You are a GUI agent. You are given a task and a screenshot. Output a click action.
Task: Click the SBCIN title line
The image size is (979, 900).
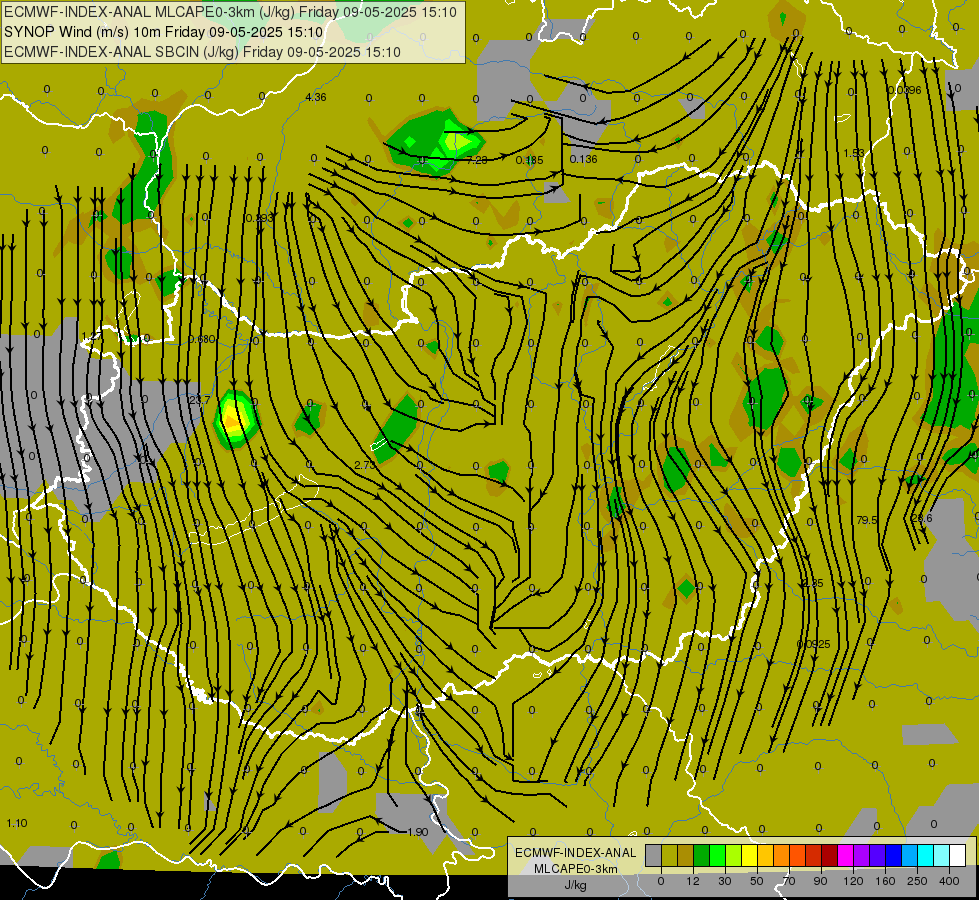(x=202, y=52)
